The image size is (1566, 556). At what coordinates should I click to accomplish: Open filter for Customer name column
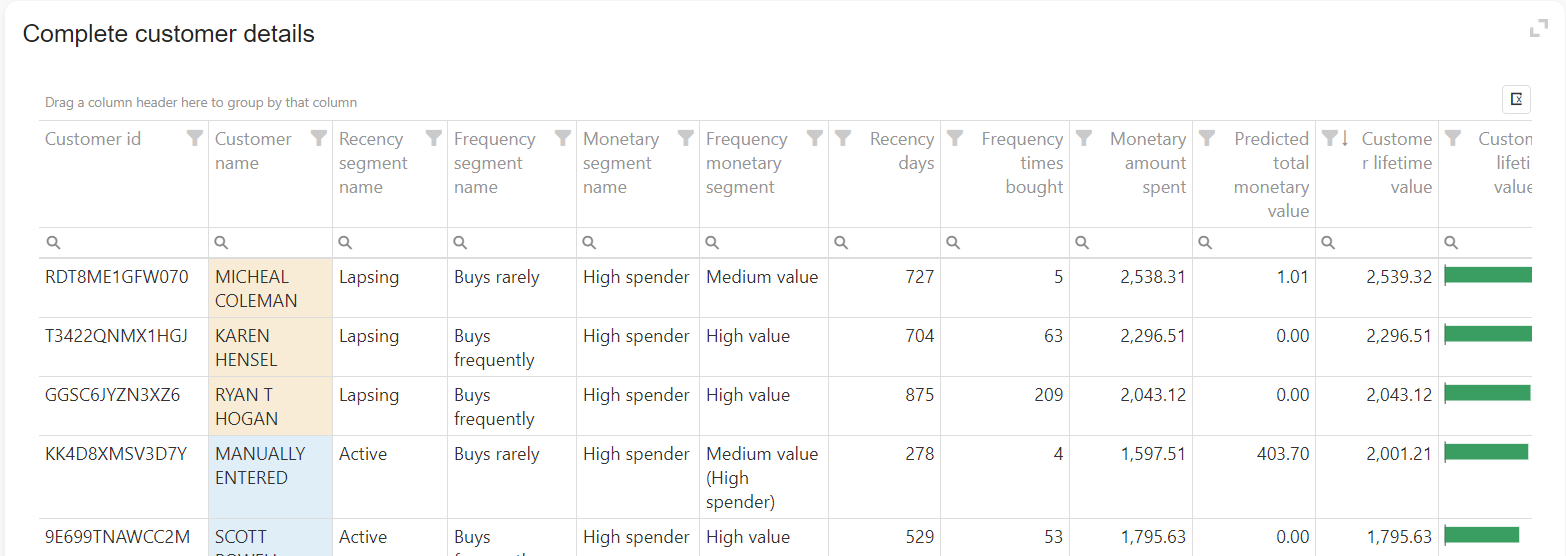[x=318, y=138]
